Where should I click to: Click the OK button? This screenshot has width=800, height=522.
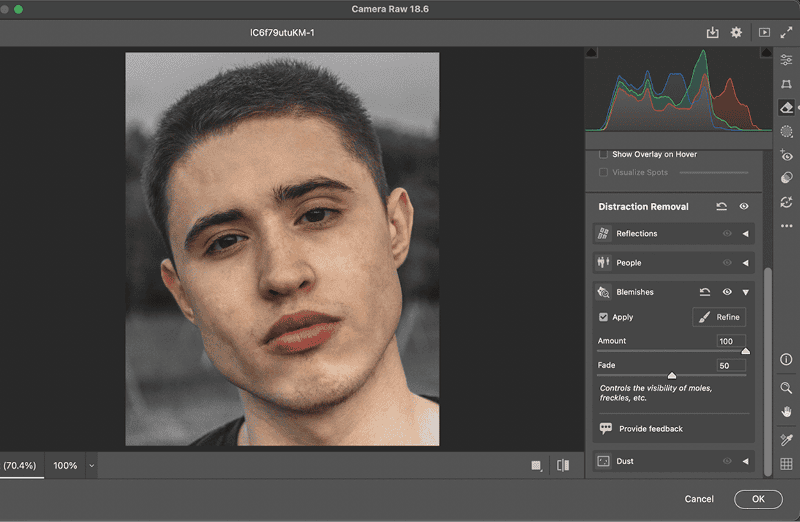758,499
